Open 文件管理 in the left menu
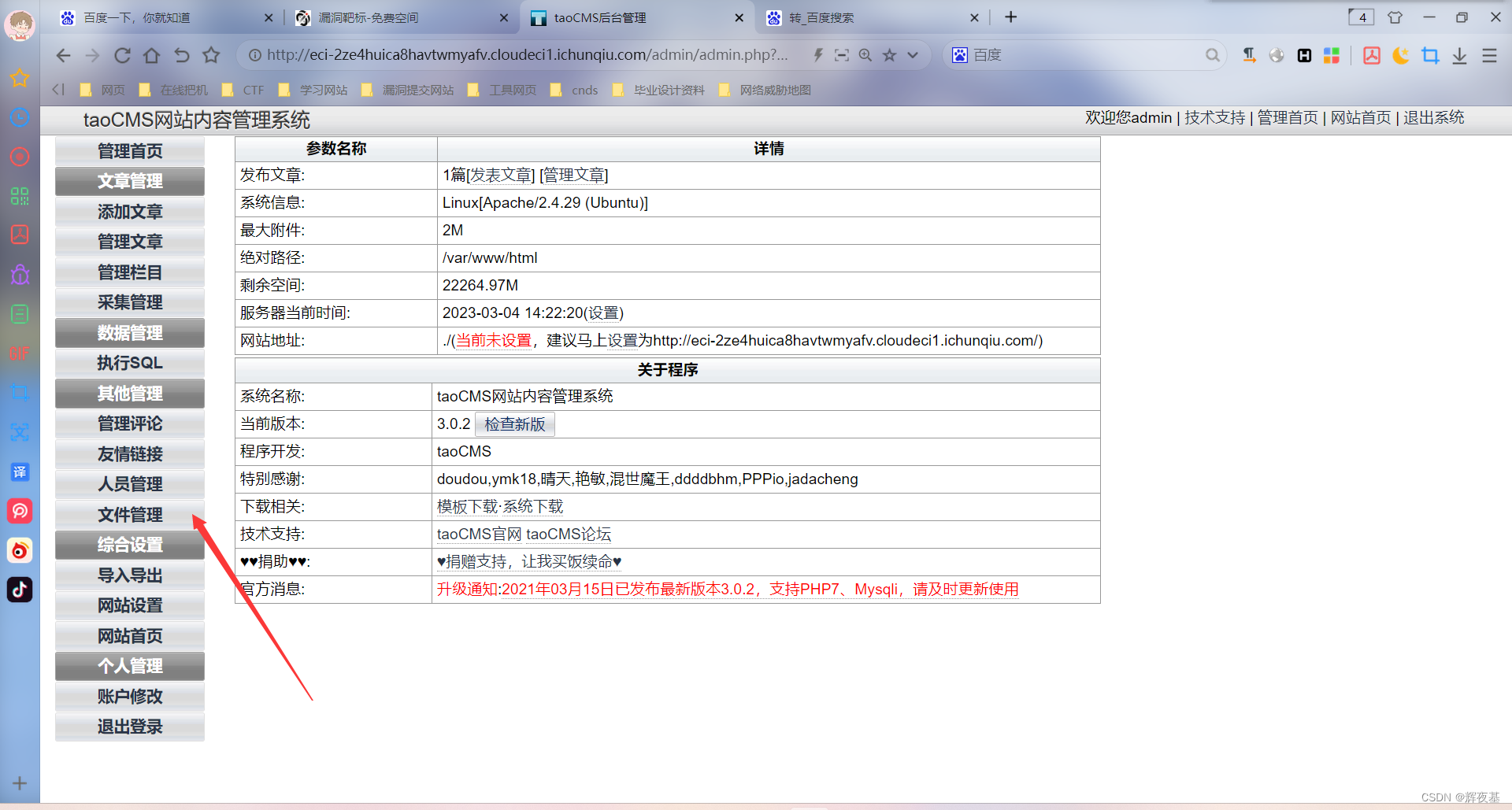This screenshot has height=810, width=1512. (130, 515)
